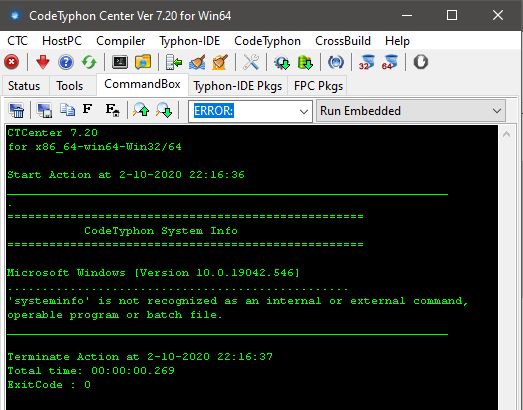Open the Run Embedded dropdown
523x410 pixels.
(x=411, y=111)
